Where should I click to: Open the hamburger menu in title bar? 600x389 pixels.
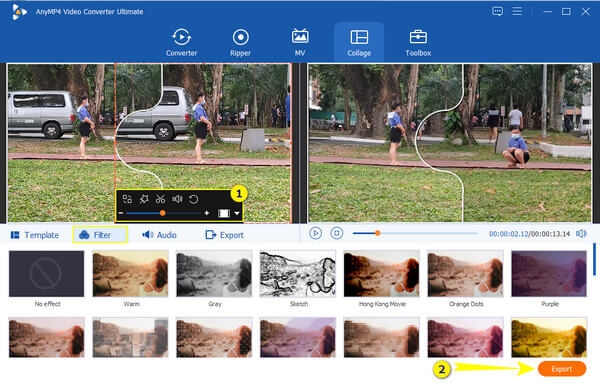517,11
